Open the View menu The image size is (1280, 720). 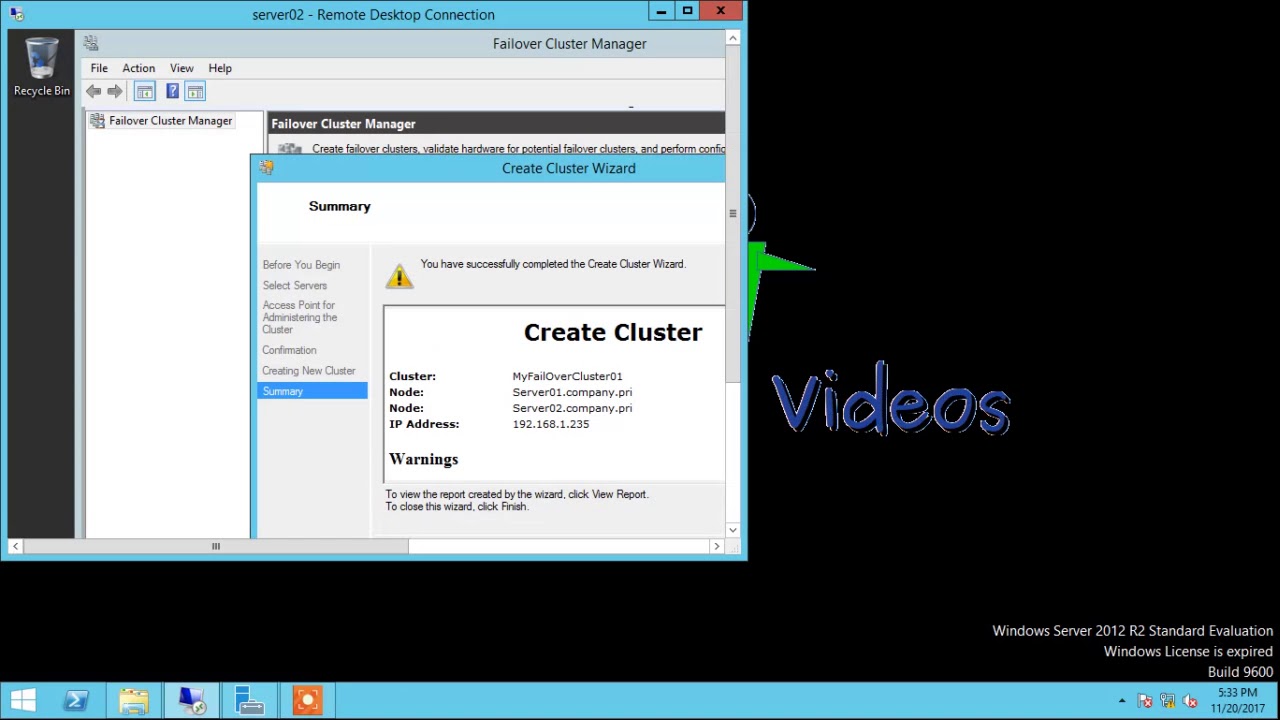[181, 68]
